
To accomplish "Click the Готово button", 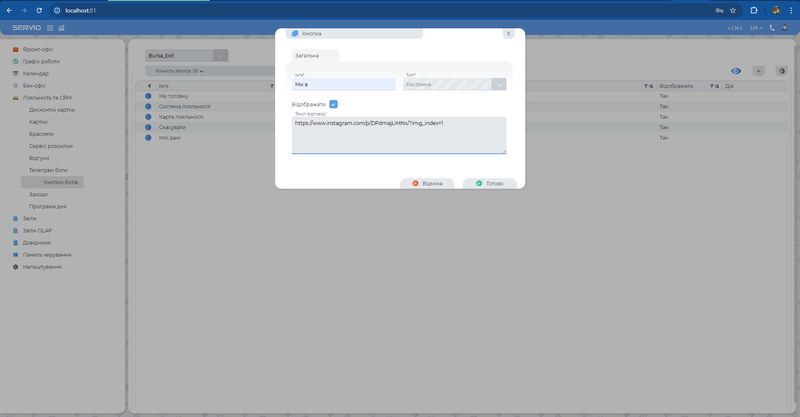I will point(489,184).
